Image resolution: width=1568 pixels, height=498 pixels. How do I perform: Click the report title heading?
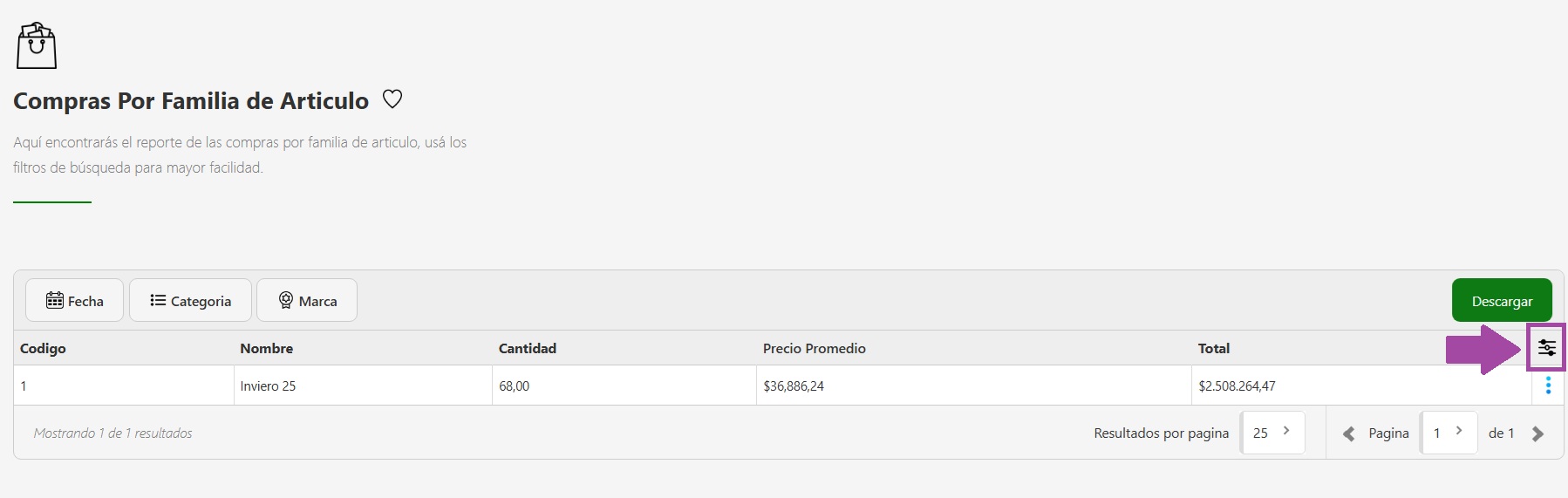click(191, 101)
